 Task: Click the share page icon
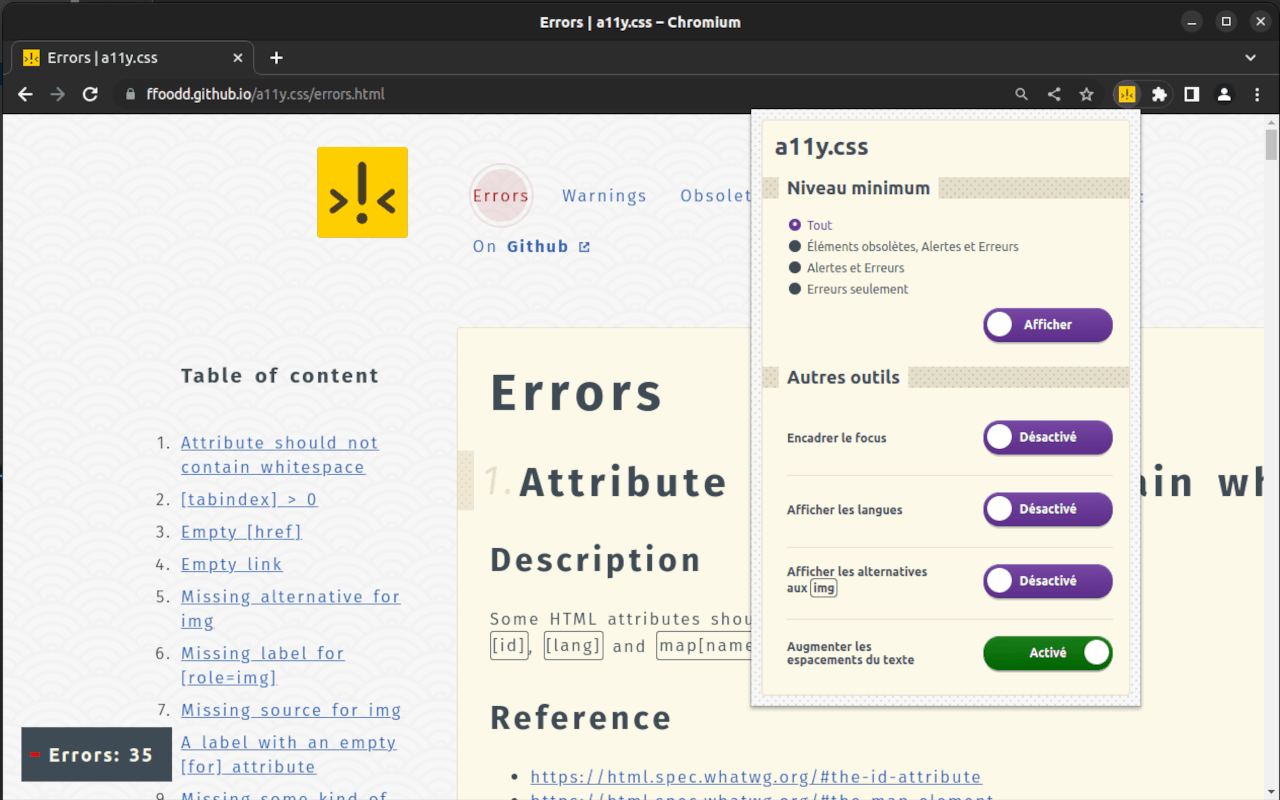pos(1054,94)
